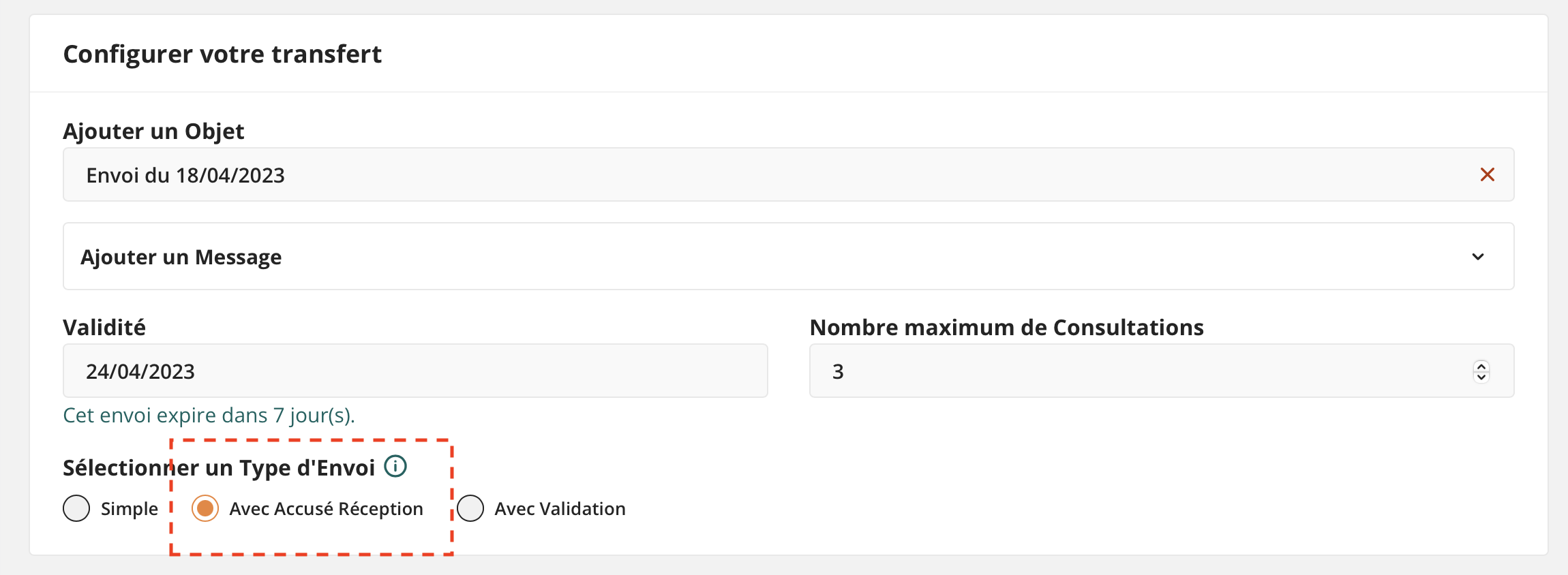This screenshot has width=1568, height=575.
Task: Click the Ajouter un Message title text
Action: [x=181, y=257]
